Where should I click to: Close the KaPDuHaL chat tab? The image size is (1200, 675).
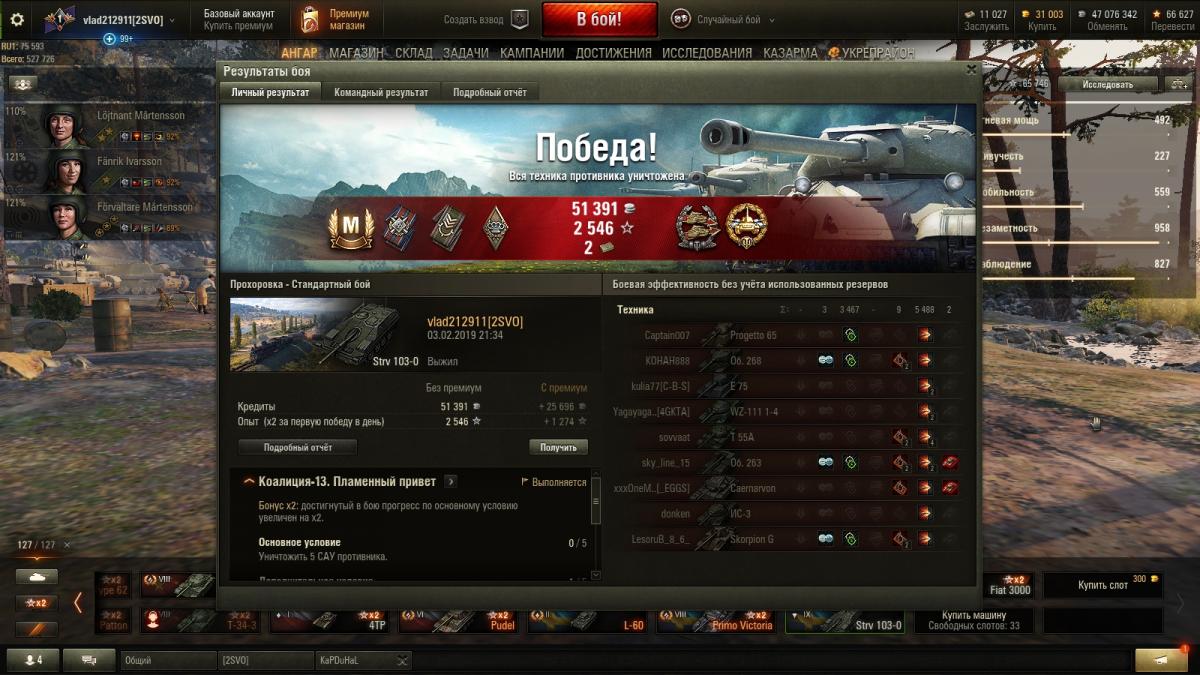(402, 660)
